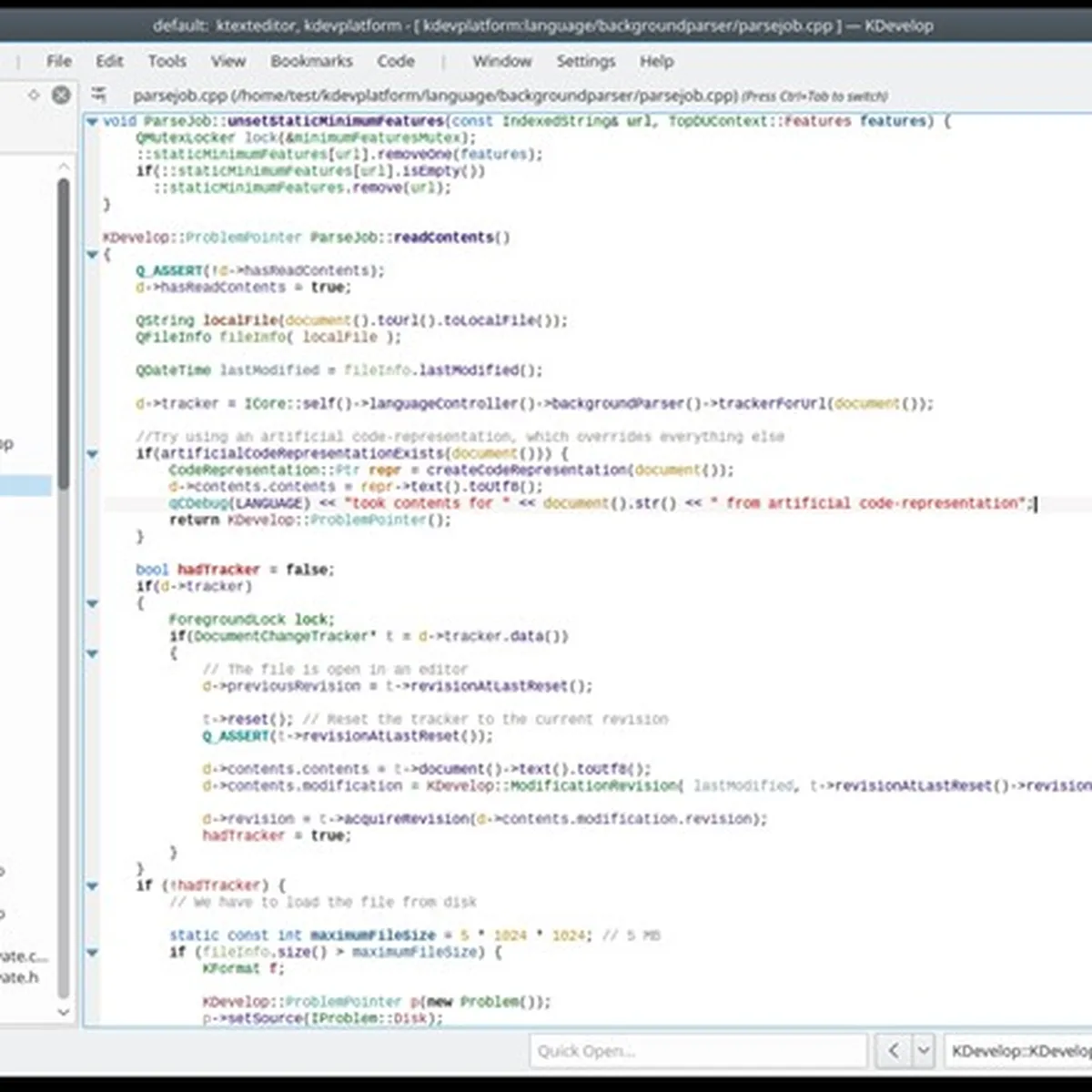Open the Tools menu
1092x1092 pixels.
(x=167, y=61)
